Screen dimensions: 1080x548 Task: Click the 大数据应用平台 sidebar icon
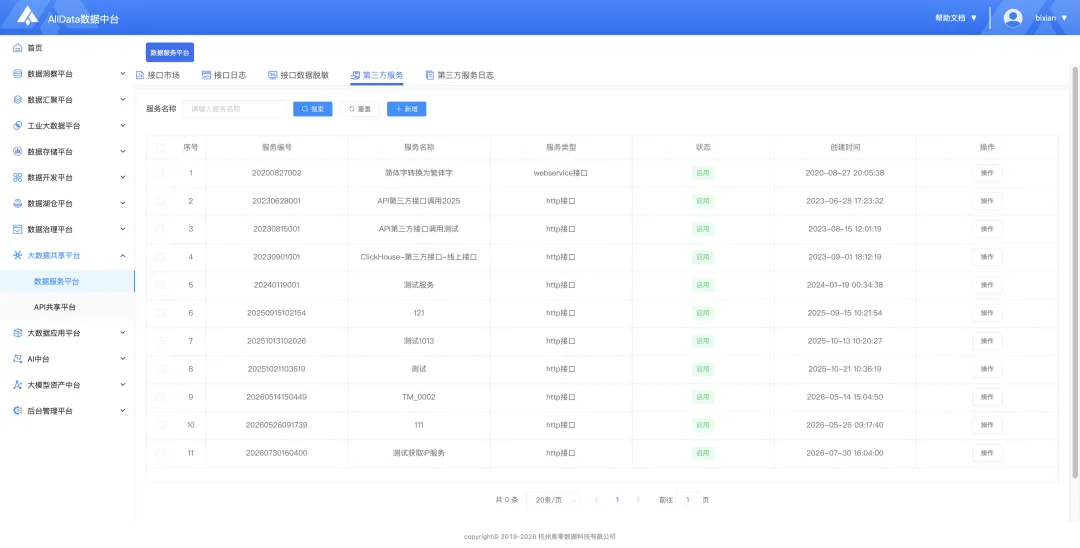click(18, 333)
